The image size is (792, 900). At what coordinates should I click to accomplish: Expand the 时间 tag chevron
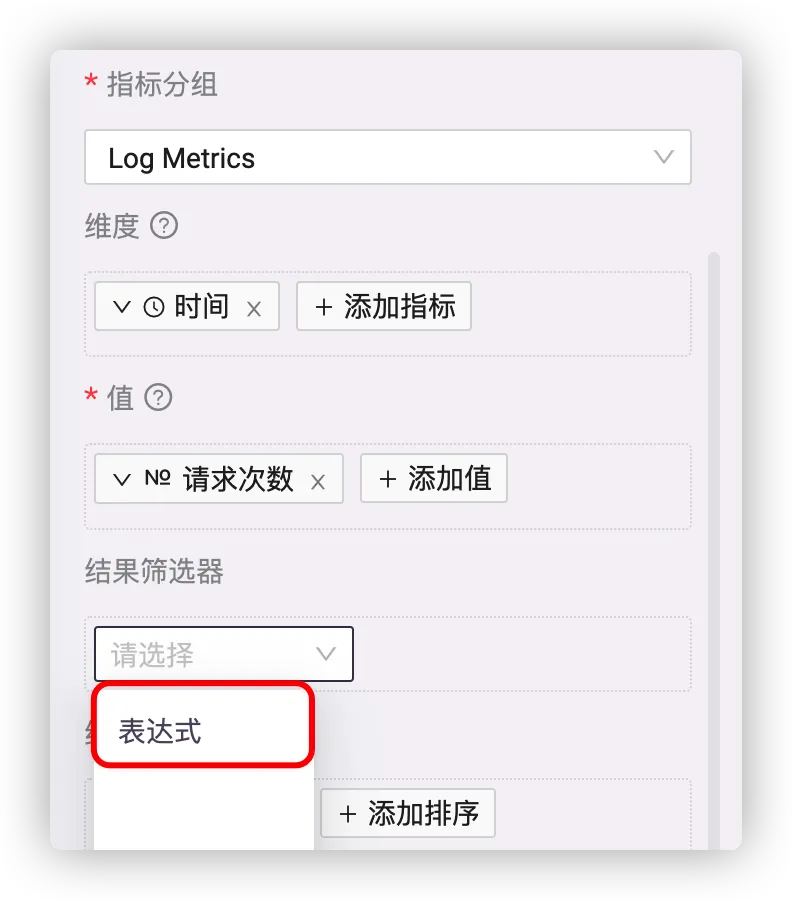(x=122, y=307)
